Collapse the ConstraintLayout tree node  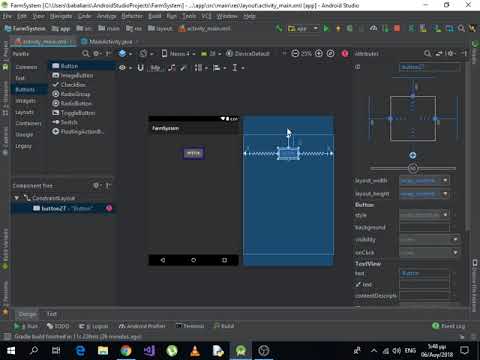(16, 198)
